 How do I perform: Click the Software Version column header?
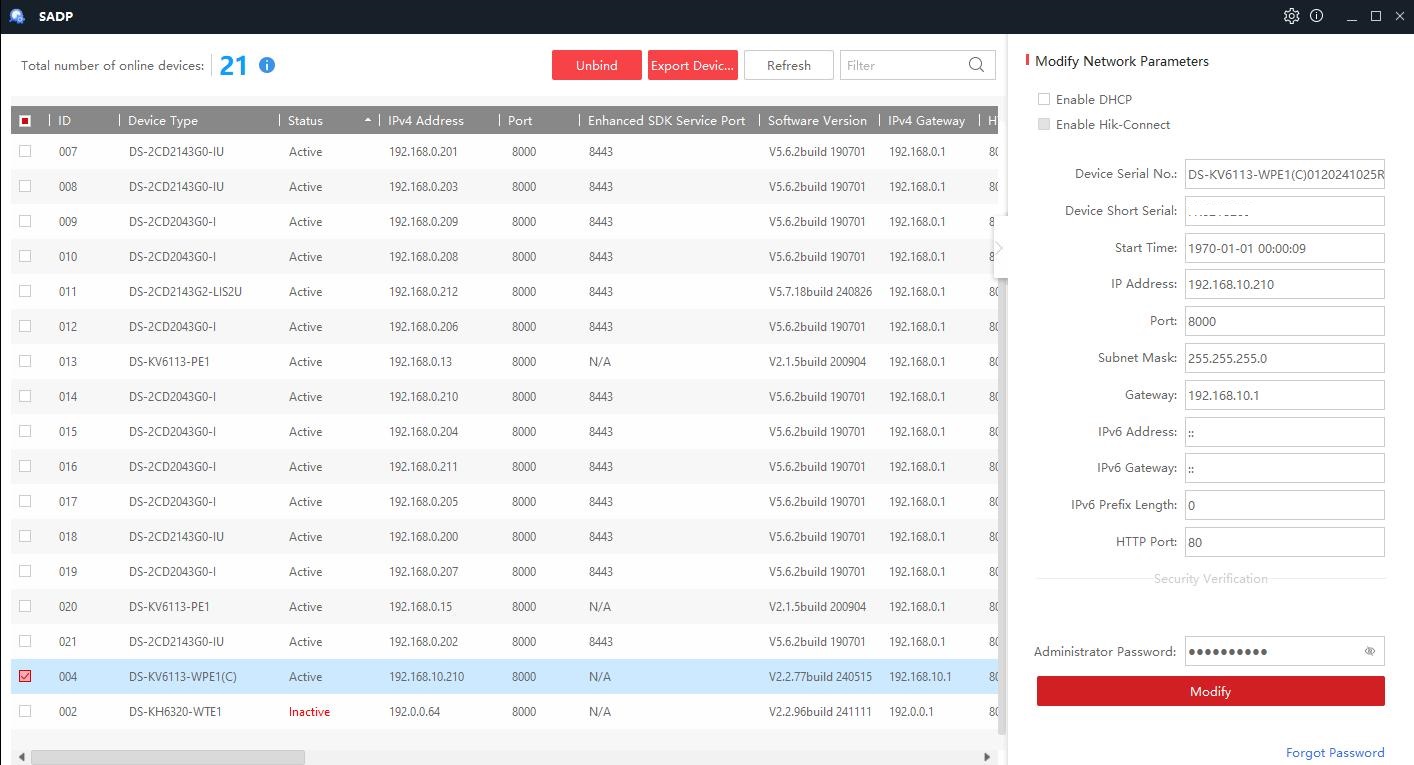(x=817, y=121)
